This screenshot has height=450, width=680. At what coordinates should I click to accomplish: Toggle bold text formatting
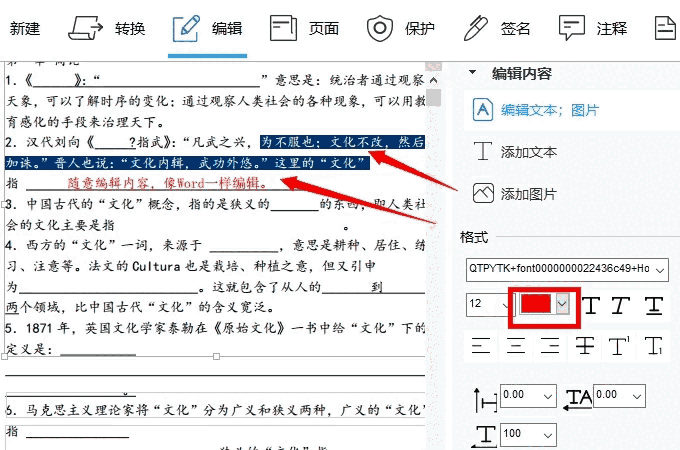point(592,305)
